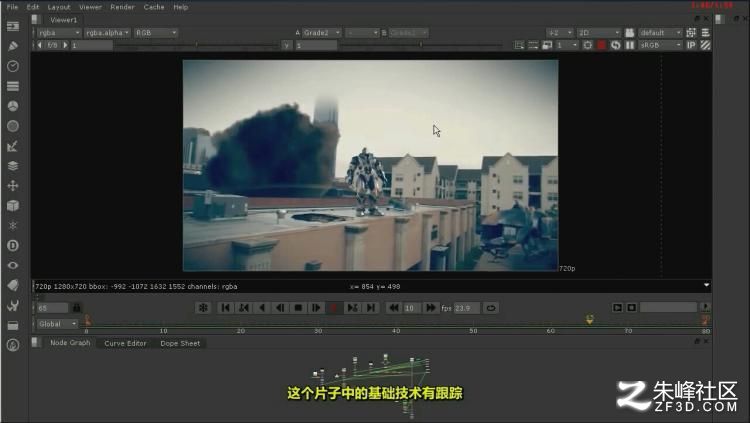Open the Color nodes toolbar menu
Viewport: 750px width, 423px height.
click(x=13, y=106)
